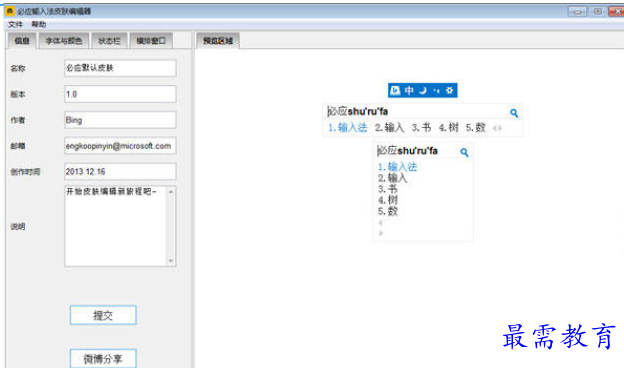Image resolution: width=624 pixels, height=368 pixels.
Task: Click the previous-page arrow in the horizontal candidate bar
Action: point(495,128)
